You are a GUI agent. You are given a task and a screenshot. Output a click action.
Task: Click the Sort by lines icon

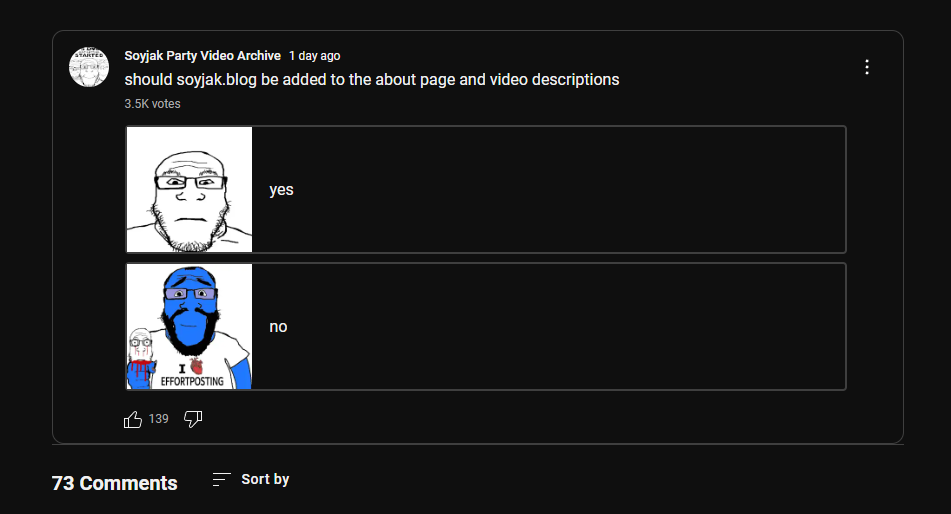[221, 479]
